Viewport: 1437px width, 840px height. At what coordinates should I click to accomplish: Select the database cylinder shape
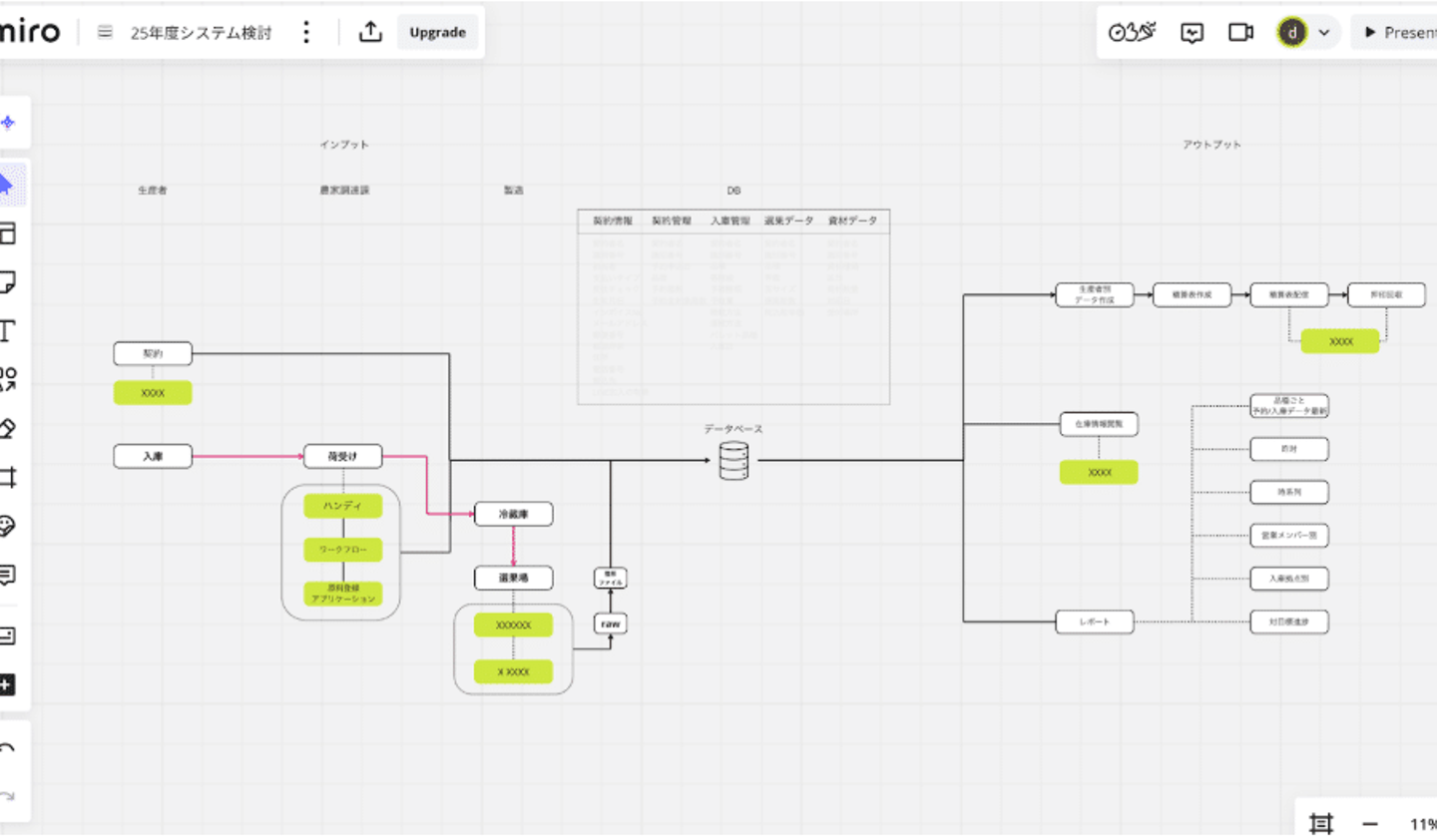click(x=733, y=461)
